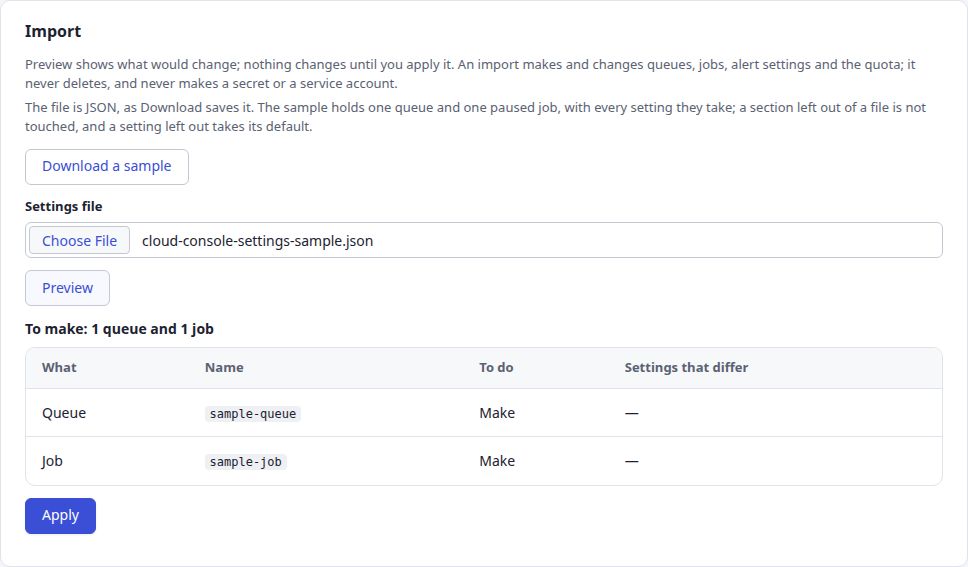Click the dash in the sample-job row

tap(632, 461)
